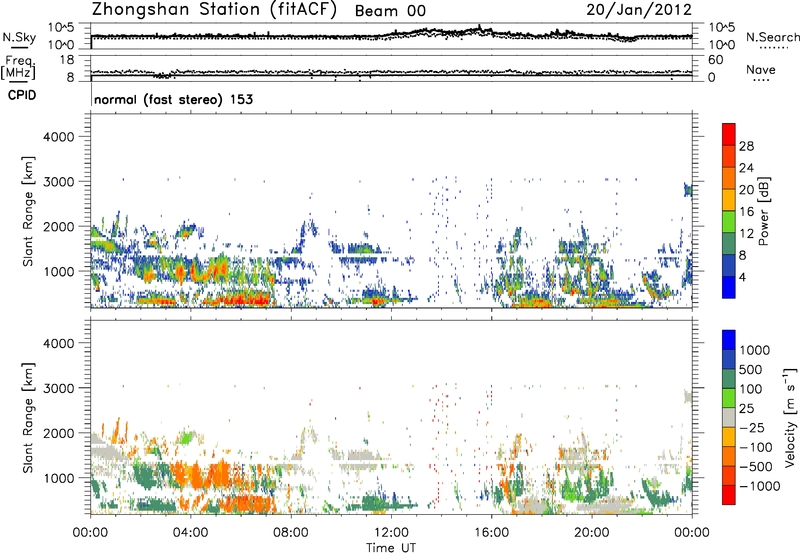Click the '20:00' time tick label
The image size is (800, 554).
592,533
